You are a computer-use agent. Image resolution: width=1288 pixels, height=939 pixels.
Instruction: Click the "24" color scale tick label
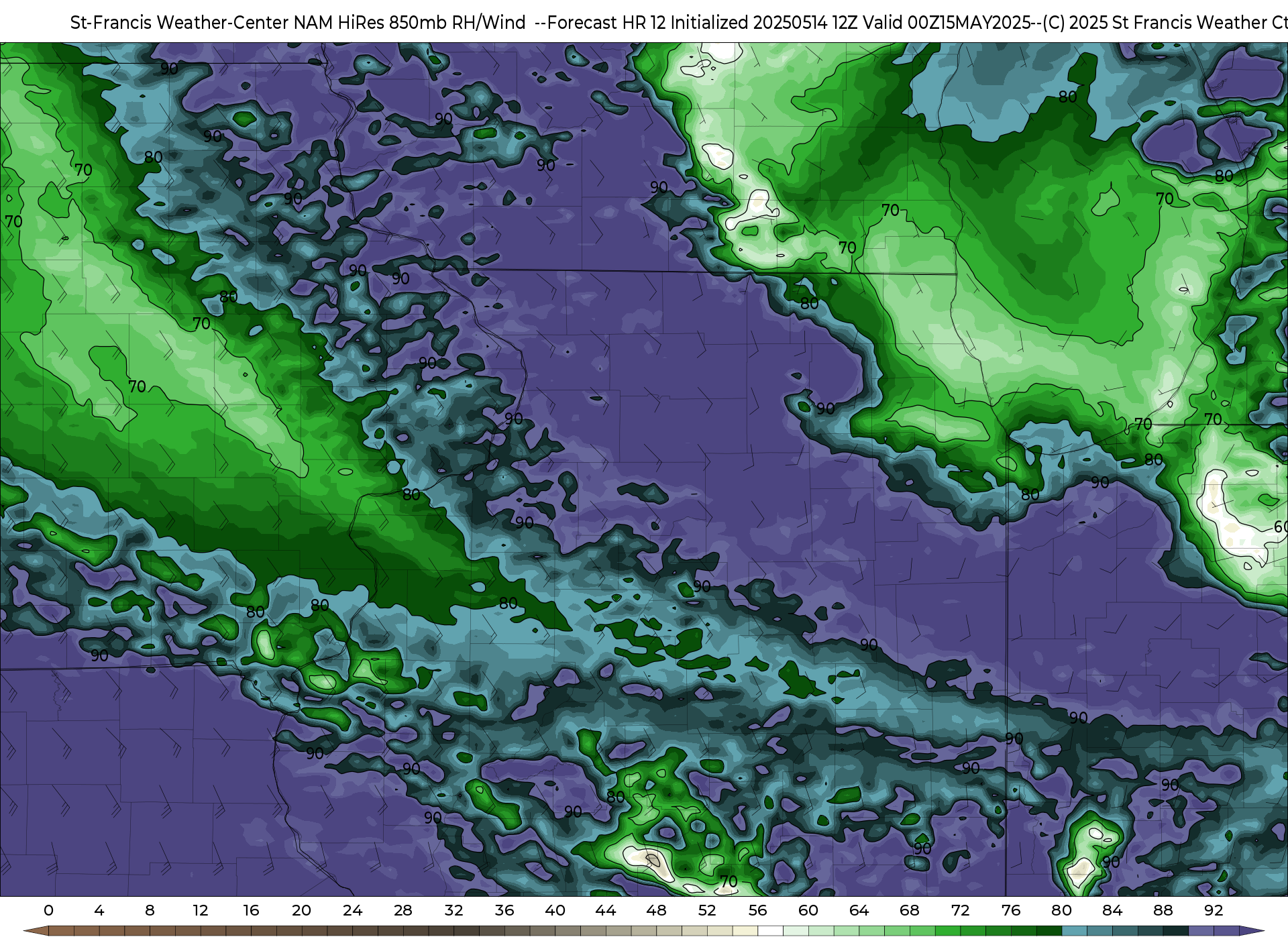pyautogui.click(x=352, y=910)
